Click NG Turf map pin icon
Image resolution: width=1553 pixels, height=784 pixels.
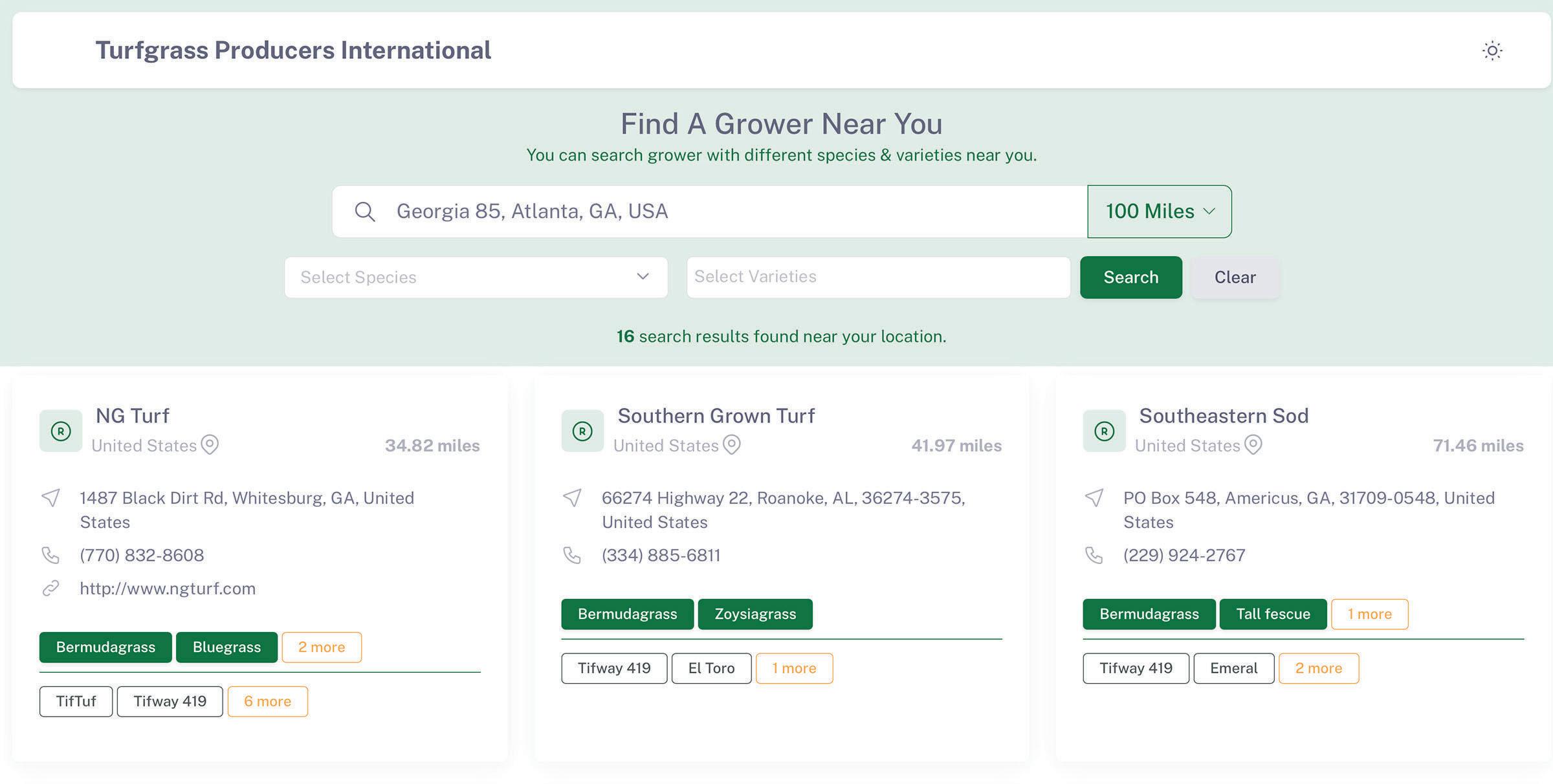(210, 445)
